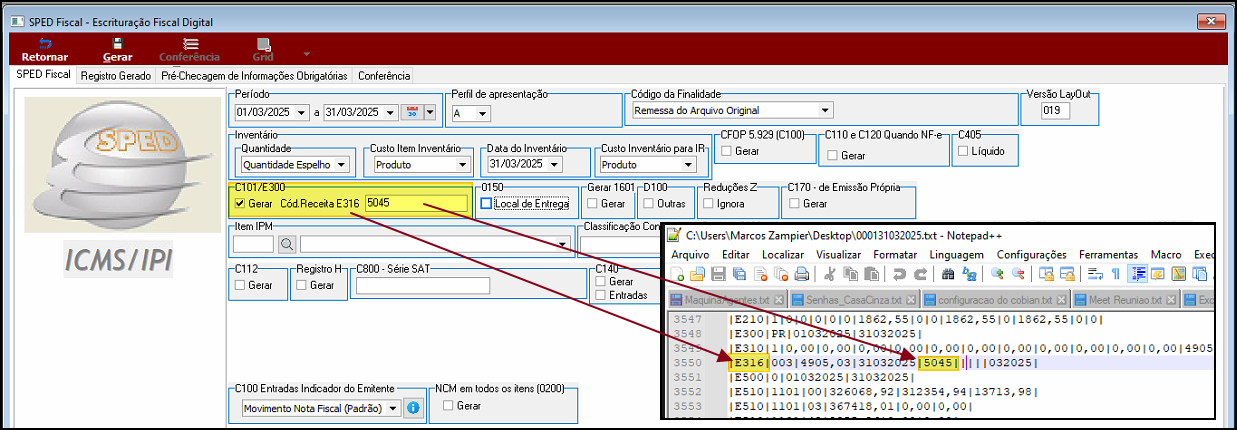Viewport: 1237px width, 430px height.
Task: Click Notepad++ Zoom Out icon
Action: coord(1018,273)
